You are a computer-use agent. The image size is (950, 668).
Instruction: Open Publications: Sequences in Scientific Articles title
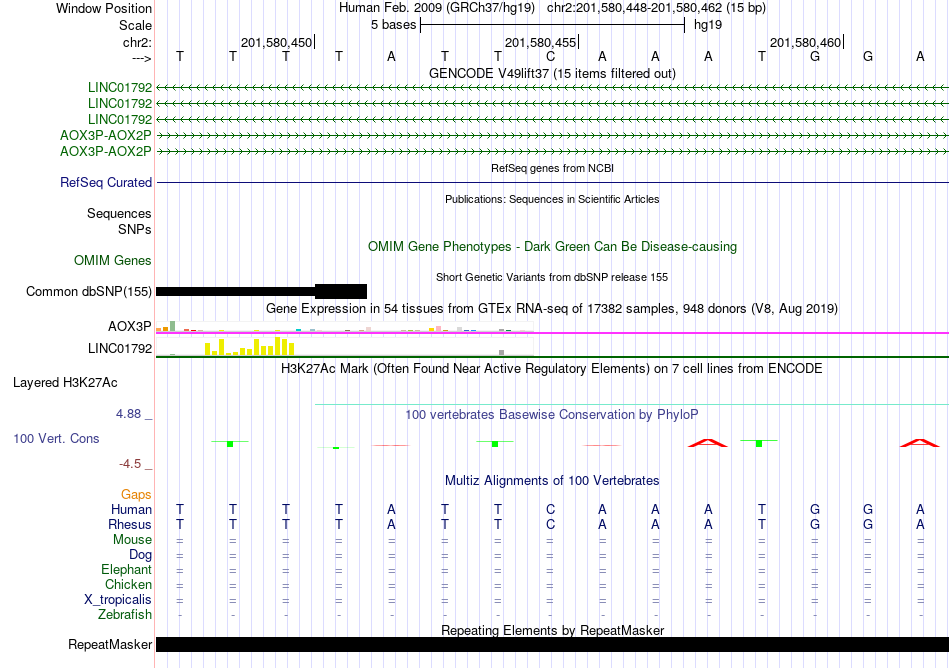[x=552, y=199]
